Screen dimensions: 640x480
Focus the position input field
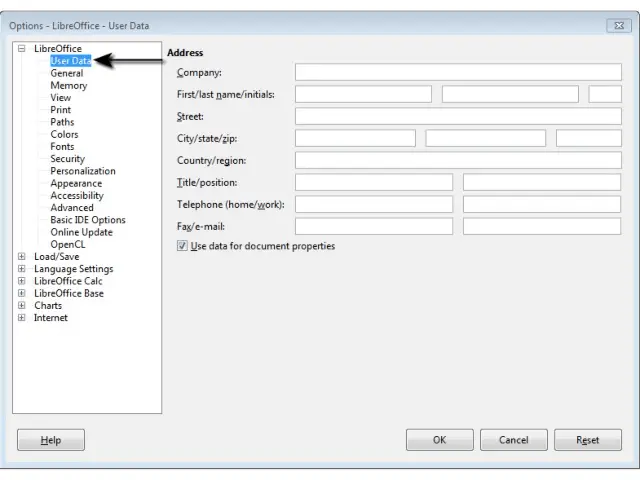click(x=542, y=182)
